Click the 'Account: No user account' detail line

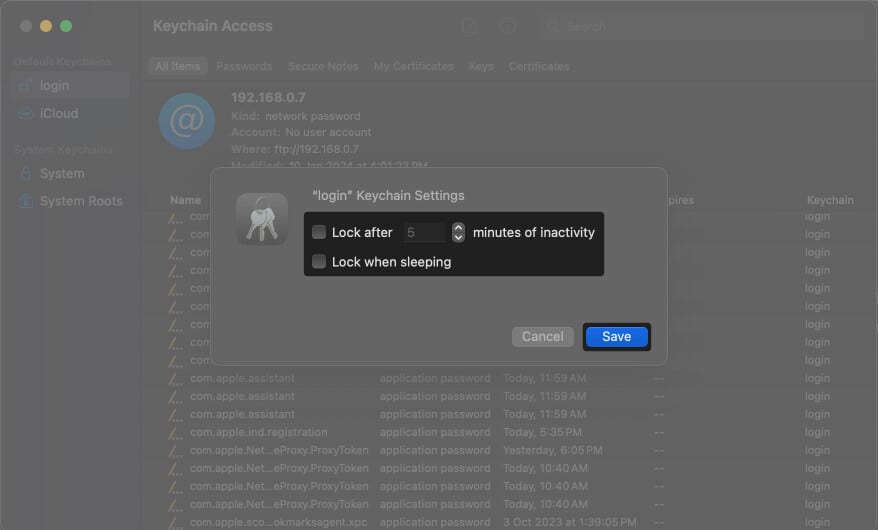(301, 132)
